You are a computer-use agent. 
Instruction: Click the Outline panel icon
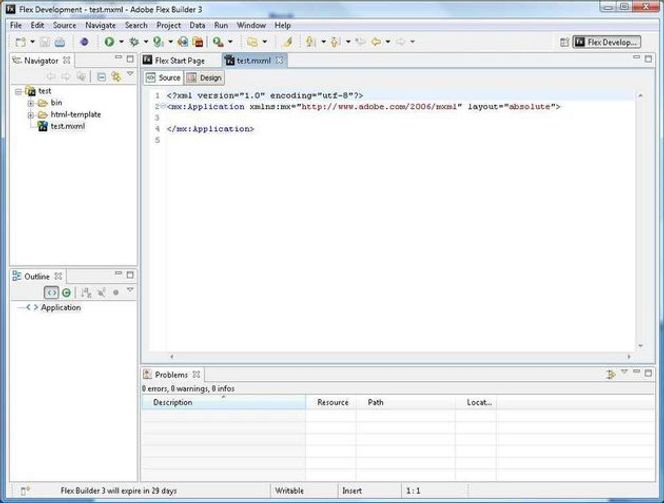[17, 276]
